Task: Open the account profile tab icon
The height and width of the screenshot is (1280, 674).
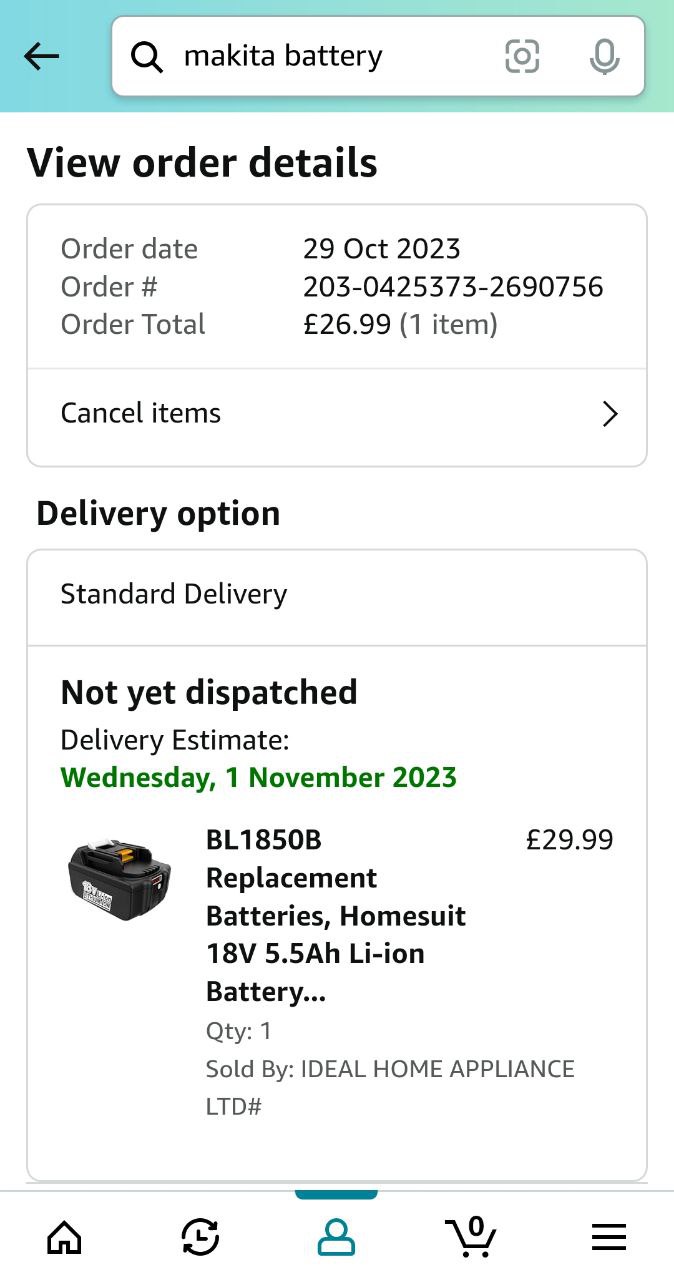Action: tap(336, 1238)
